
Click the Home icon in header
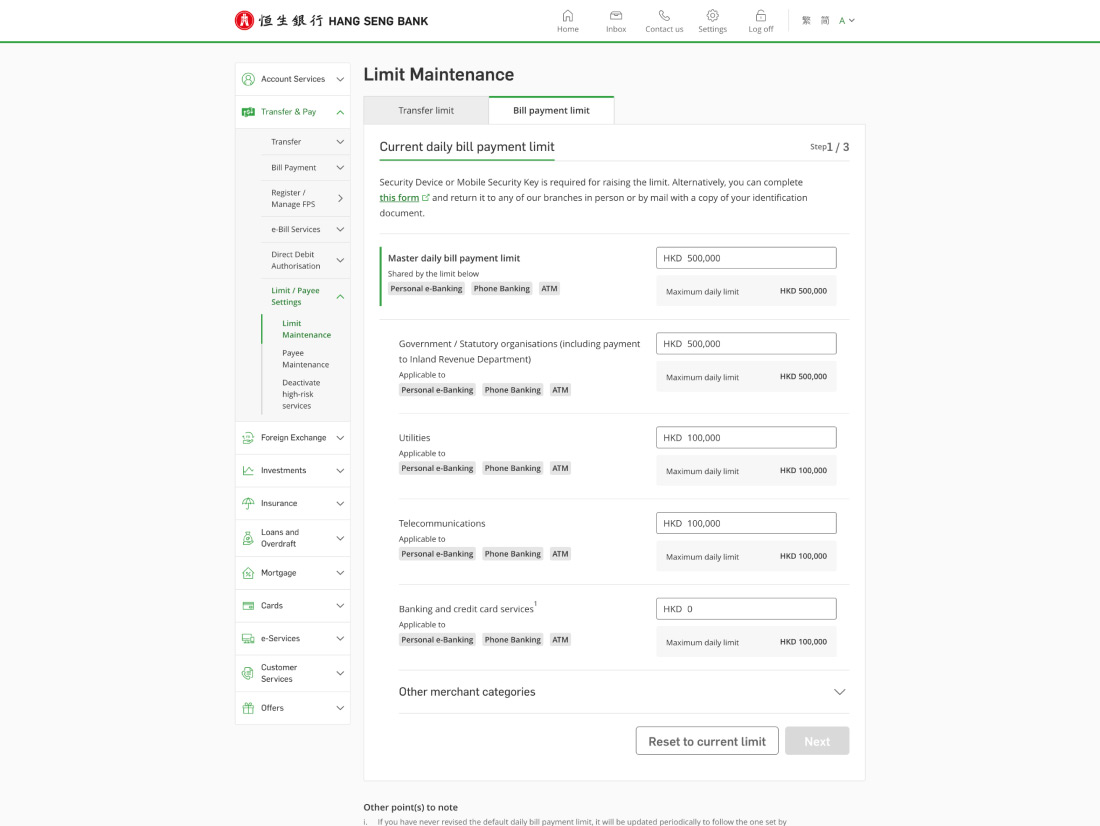[x=567, y=16]
